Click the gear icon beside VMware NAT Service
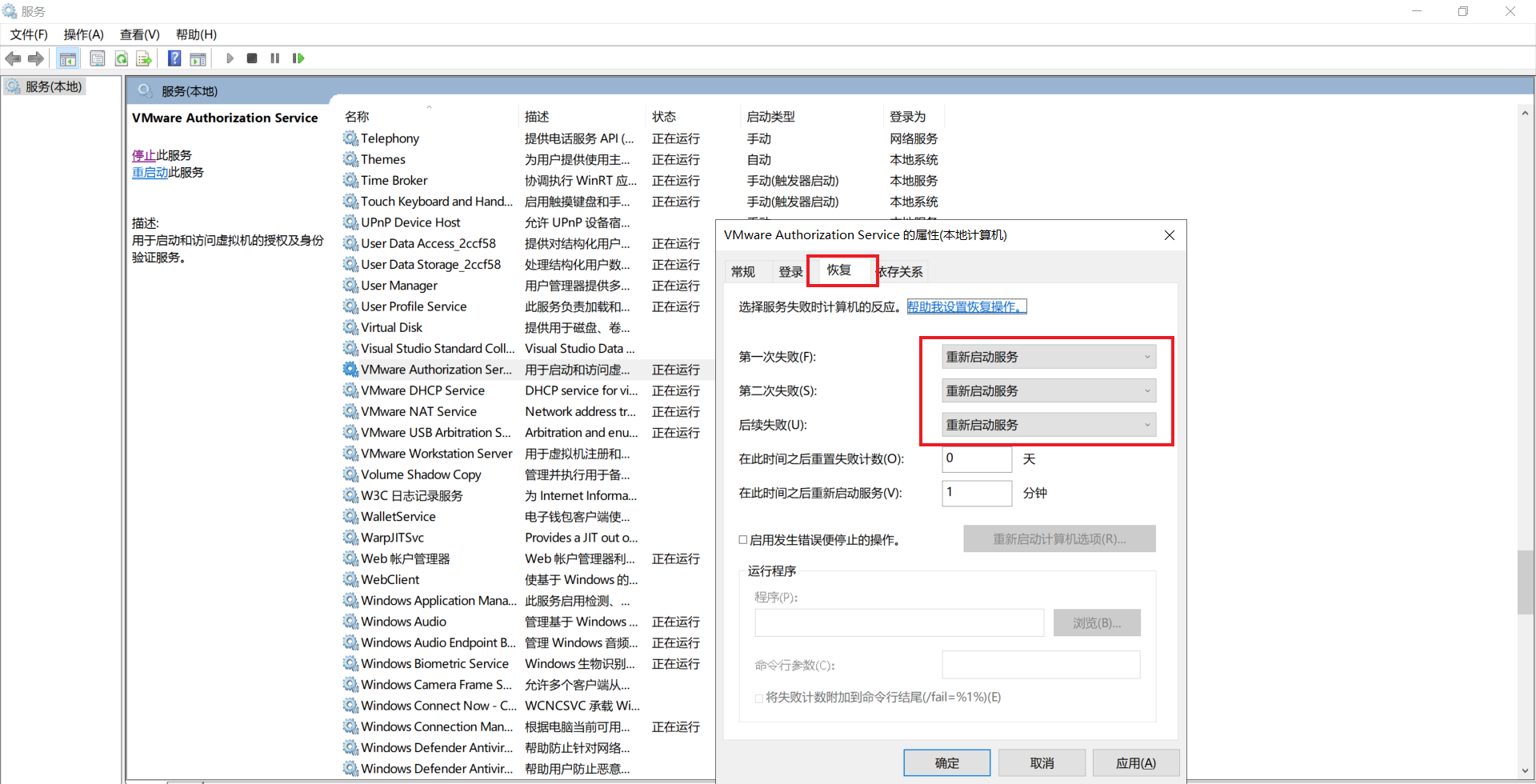Screen dimensions: 1536x784 (x=350, y=411)
